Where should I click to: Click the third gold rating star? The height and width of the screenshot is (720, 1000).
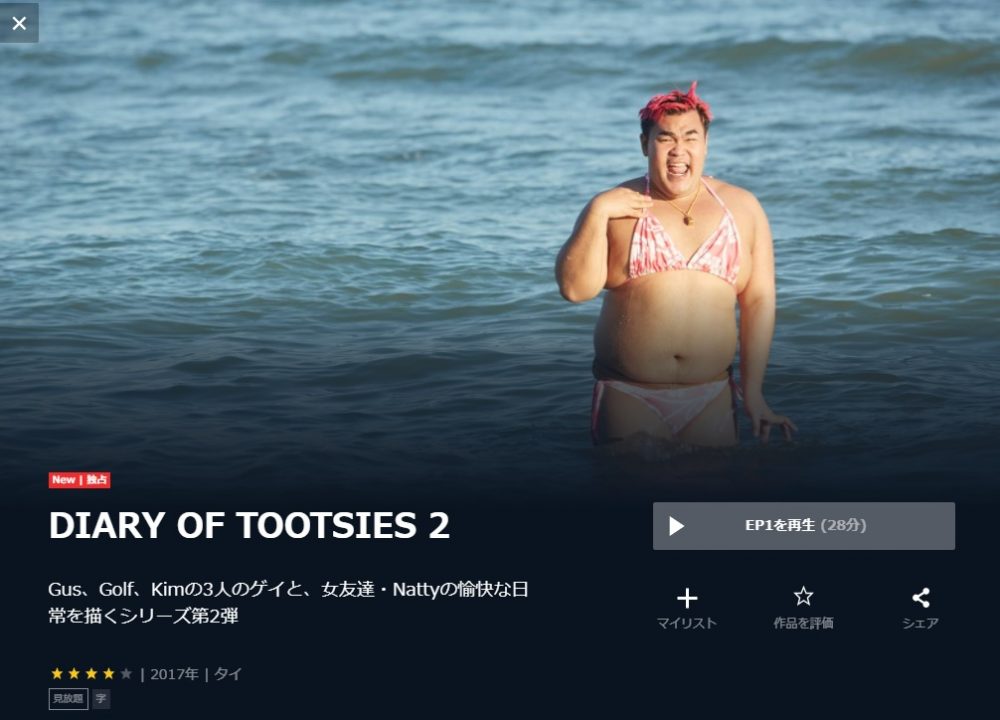[91, 673]
